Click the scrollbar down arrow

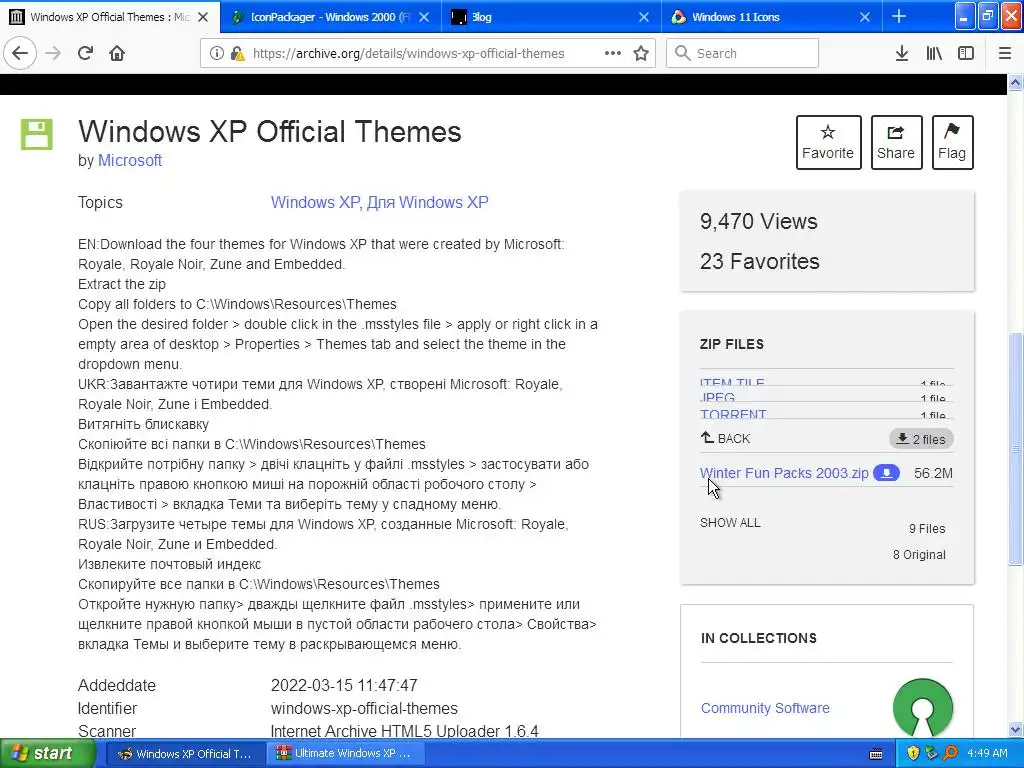tap(1016, 729)
